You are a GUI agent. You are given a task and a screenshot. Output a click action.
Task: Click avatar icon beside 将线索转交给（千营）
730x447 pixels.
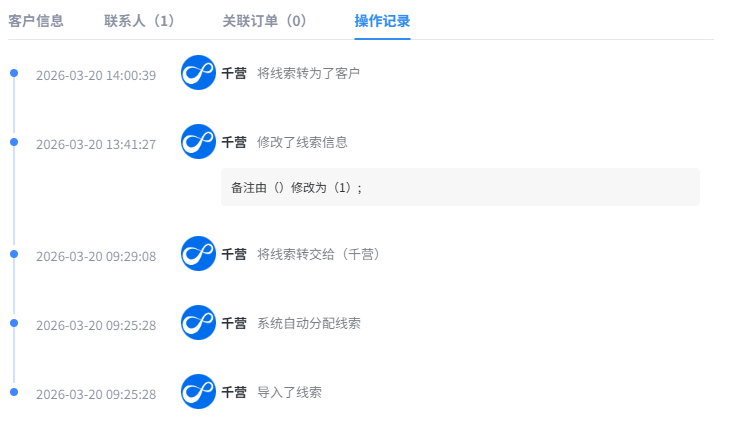click(x=198, y=253)
